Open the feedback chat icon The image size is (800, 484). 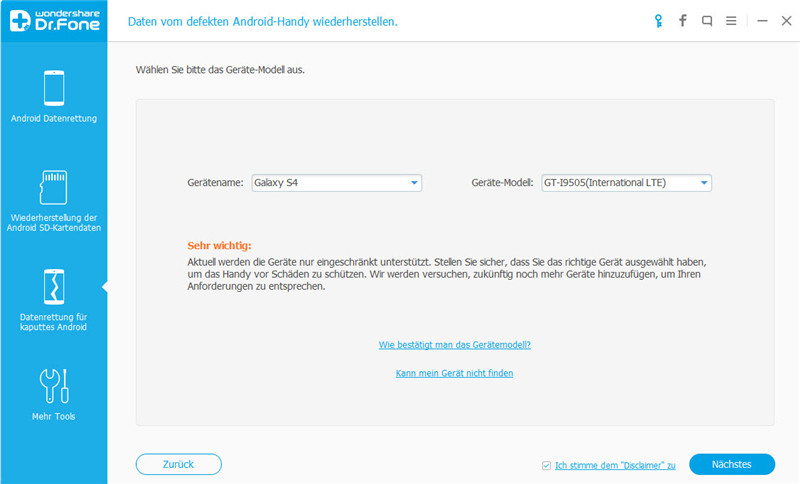tap(707, 21)
